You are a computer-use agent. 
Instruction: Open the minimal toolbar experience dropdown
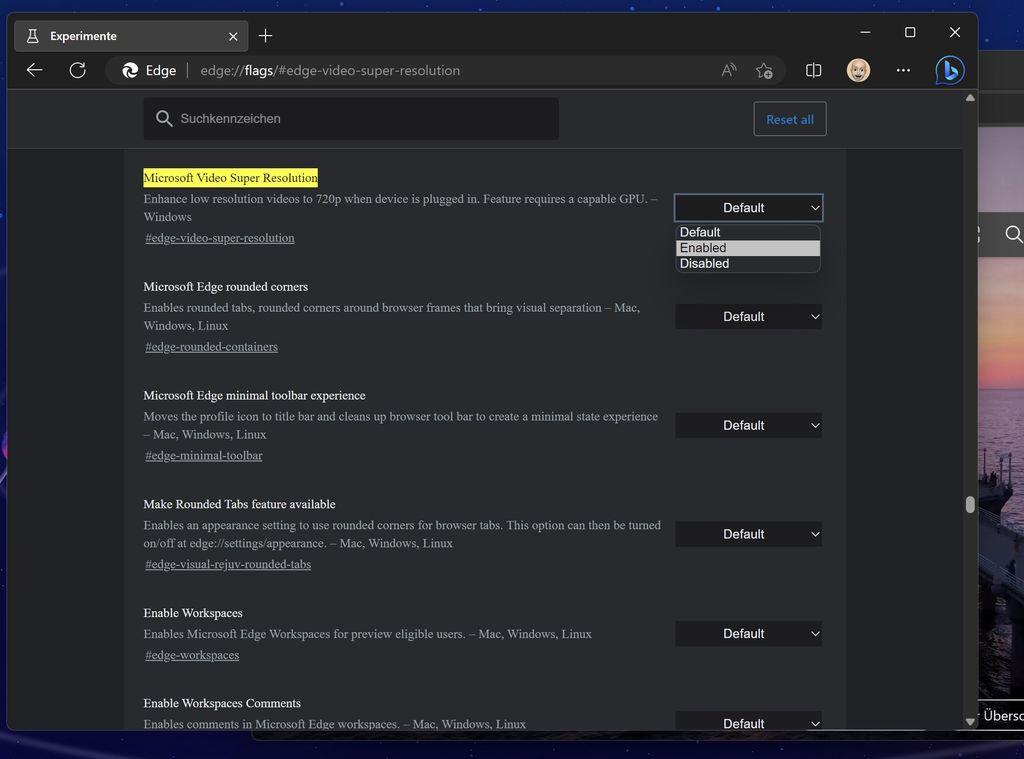coord(748,425)
